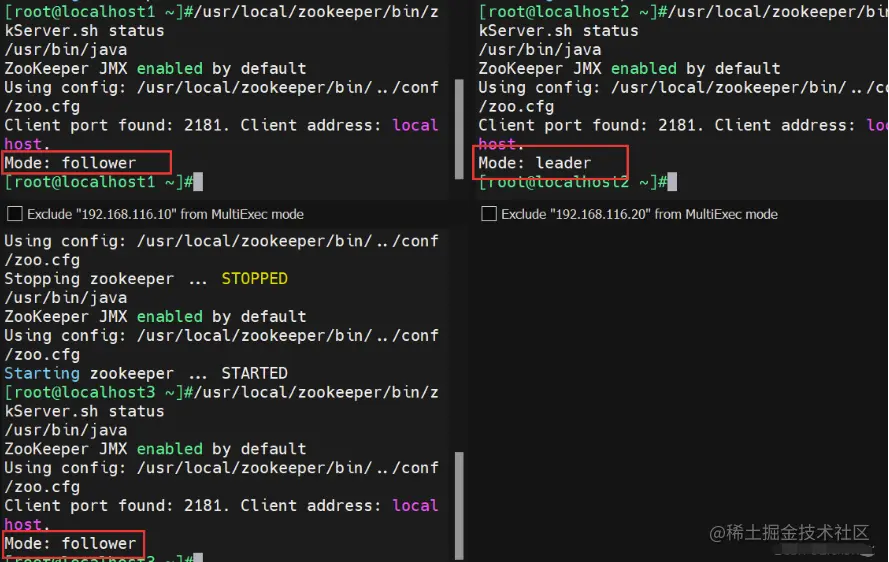Click the blue "Starting" word in localhost3 terminal
The height and width of the screenshot is (562, 889).
click(42, 374)
